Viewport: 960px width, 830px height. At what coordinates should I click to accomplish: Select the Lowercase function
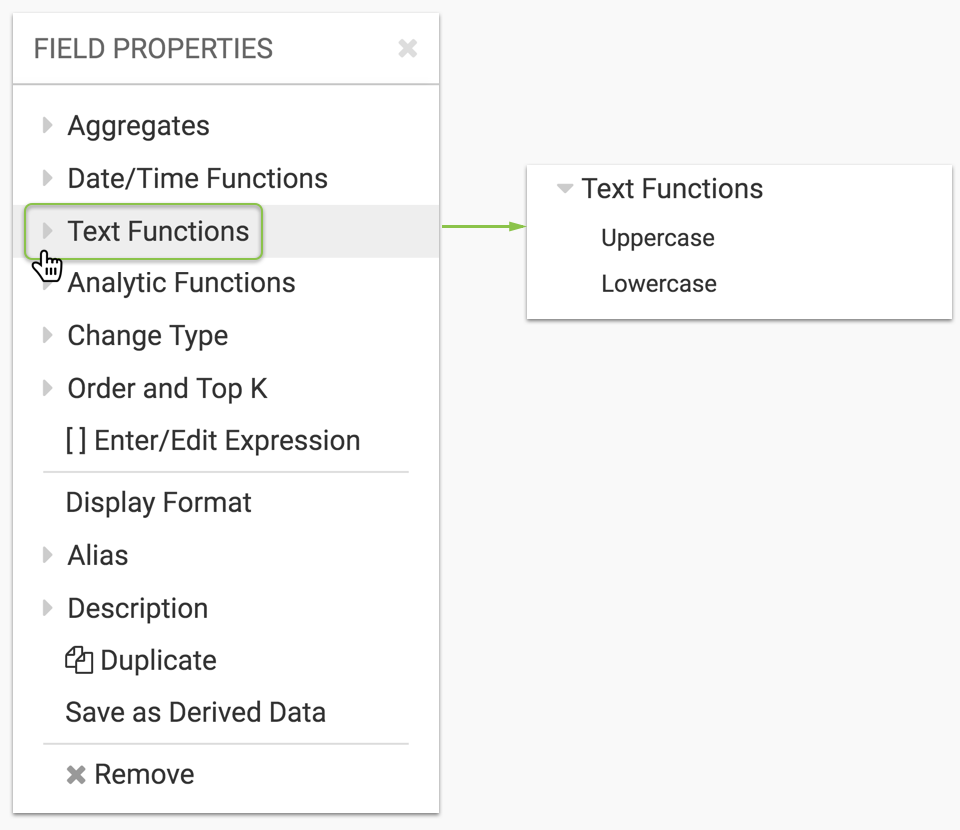pyautogui.click(x=658, y=284)
